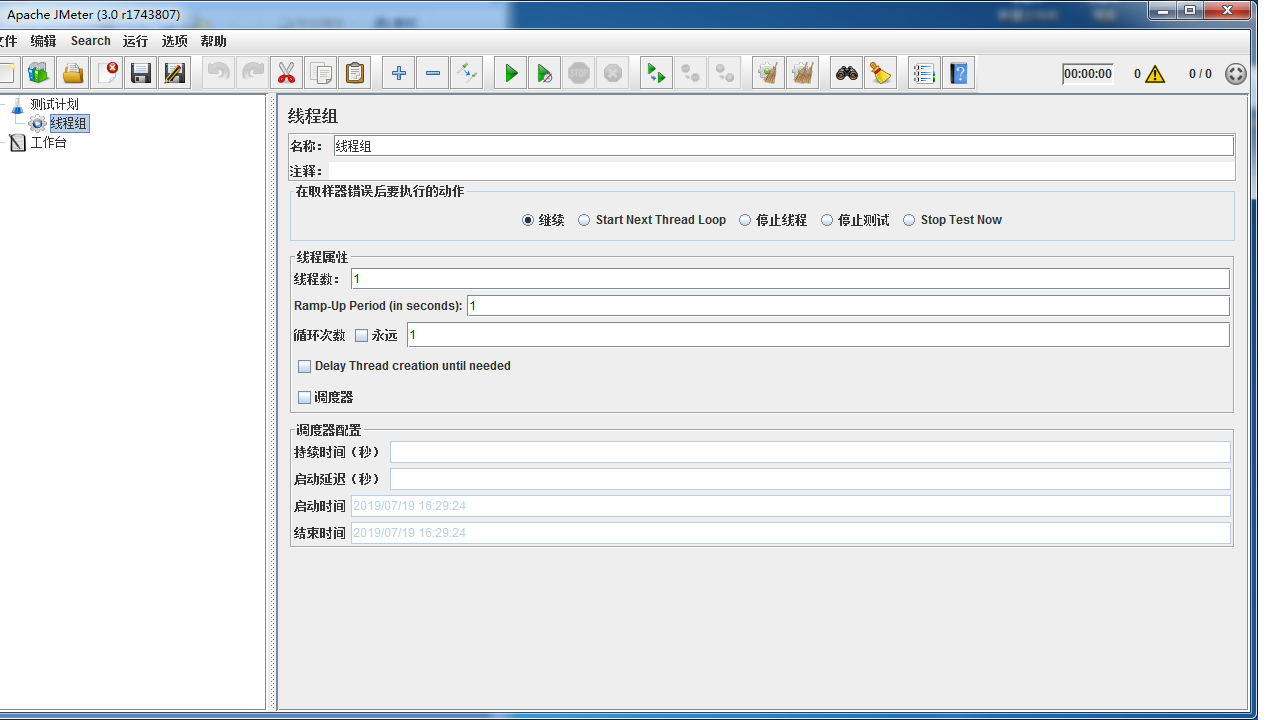Click into the Ramp-Up Period field
The width and height of the screenshot is (1280, 720).
pyautogui.click(x=848, y=306)
